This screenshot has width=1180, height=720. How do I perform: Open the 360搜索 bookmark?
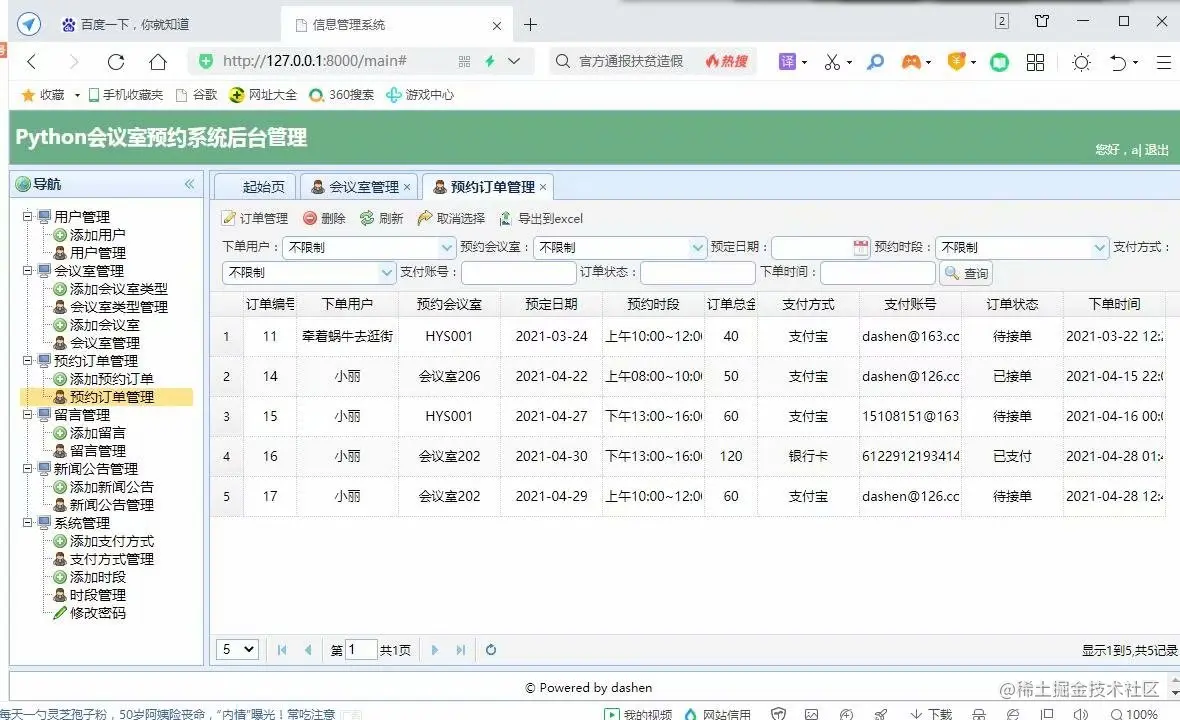[x=342, y=95]
